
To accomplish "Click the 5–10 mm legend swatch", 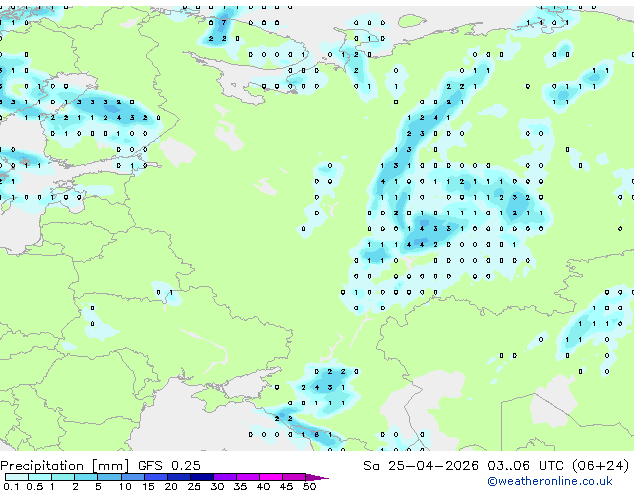I will [110, 477].
